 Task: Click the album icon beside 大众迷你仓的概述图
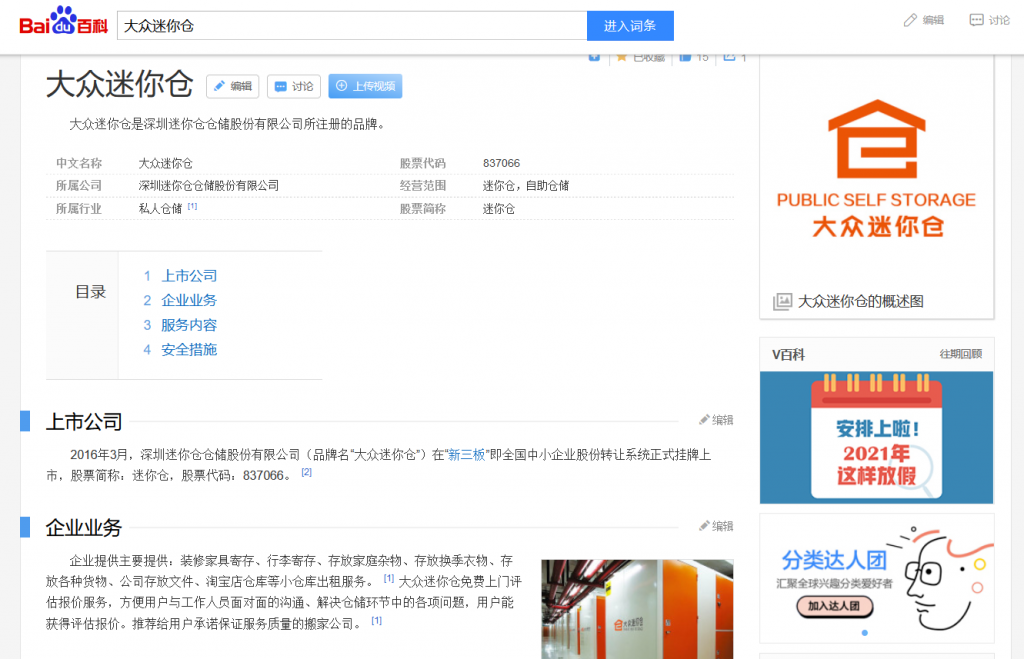tap(782, 302)
